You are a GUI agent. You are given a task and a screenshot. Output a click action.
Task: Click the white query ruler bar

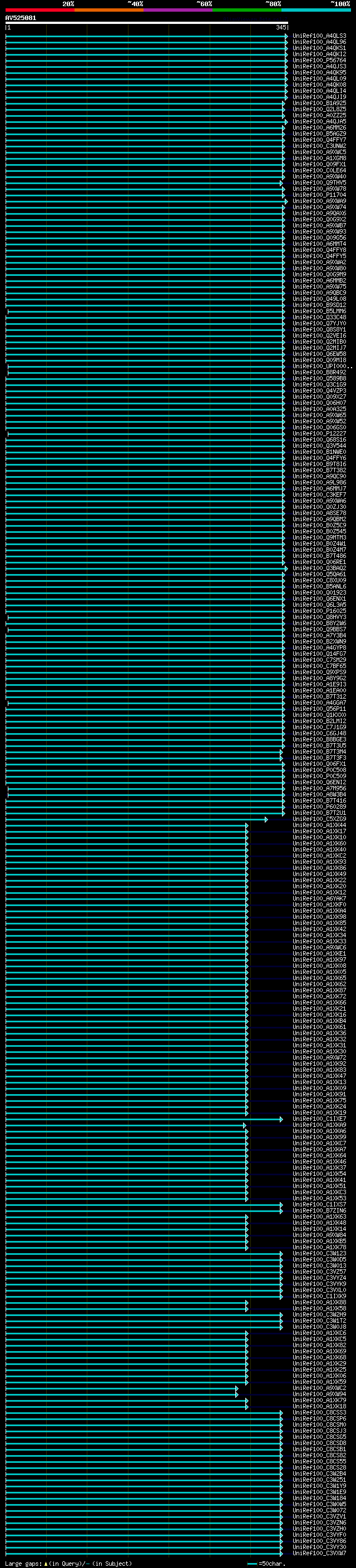pyautogui.click(x=147, y=23)
